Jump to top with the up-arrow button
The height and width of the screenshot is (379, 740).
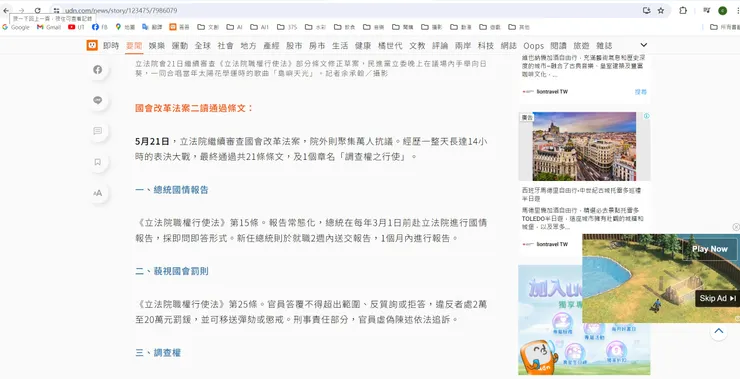coord(719,331)
